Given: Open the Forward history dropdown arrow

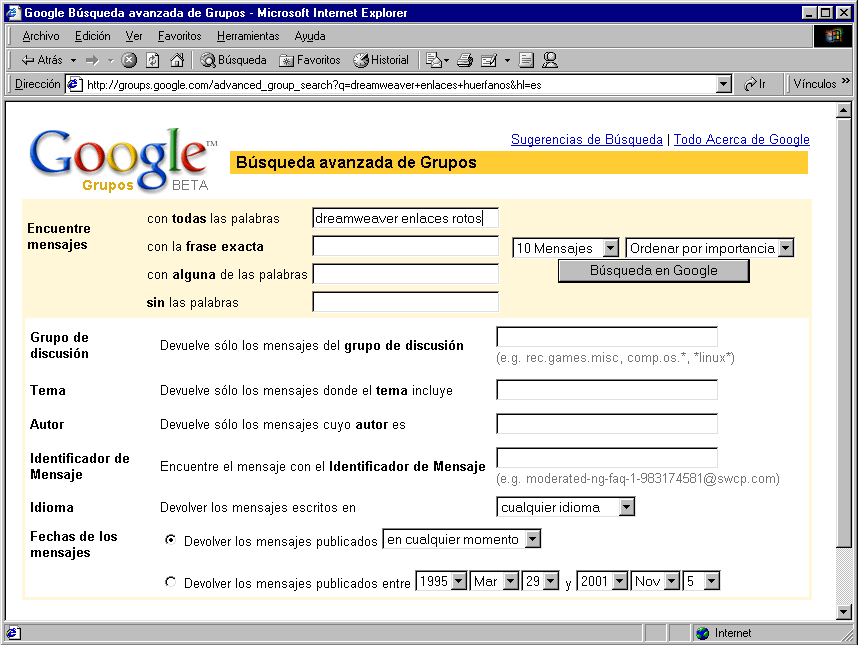Looking at the screenshot, I should tap(110, 60).
